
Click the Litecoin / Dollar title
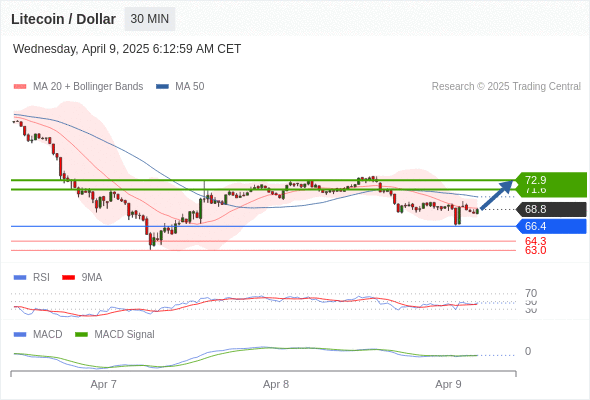[x=63, y=19]
